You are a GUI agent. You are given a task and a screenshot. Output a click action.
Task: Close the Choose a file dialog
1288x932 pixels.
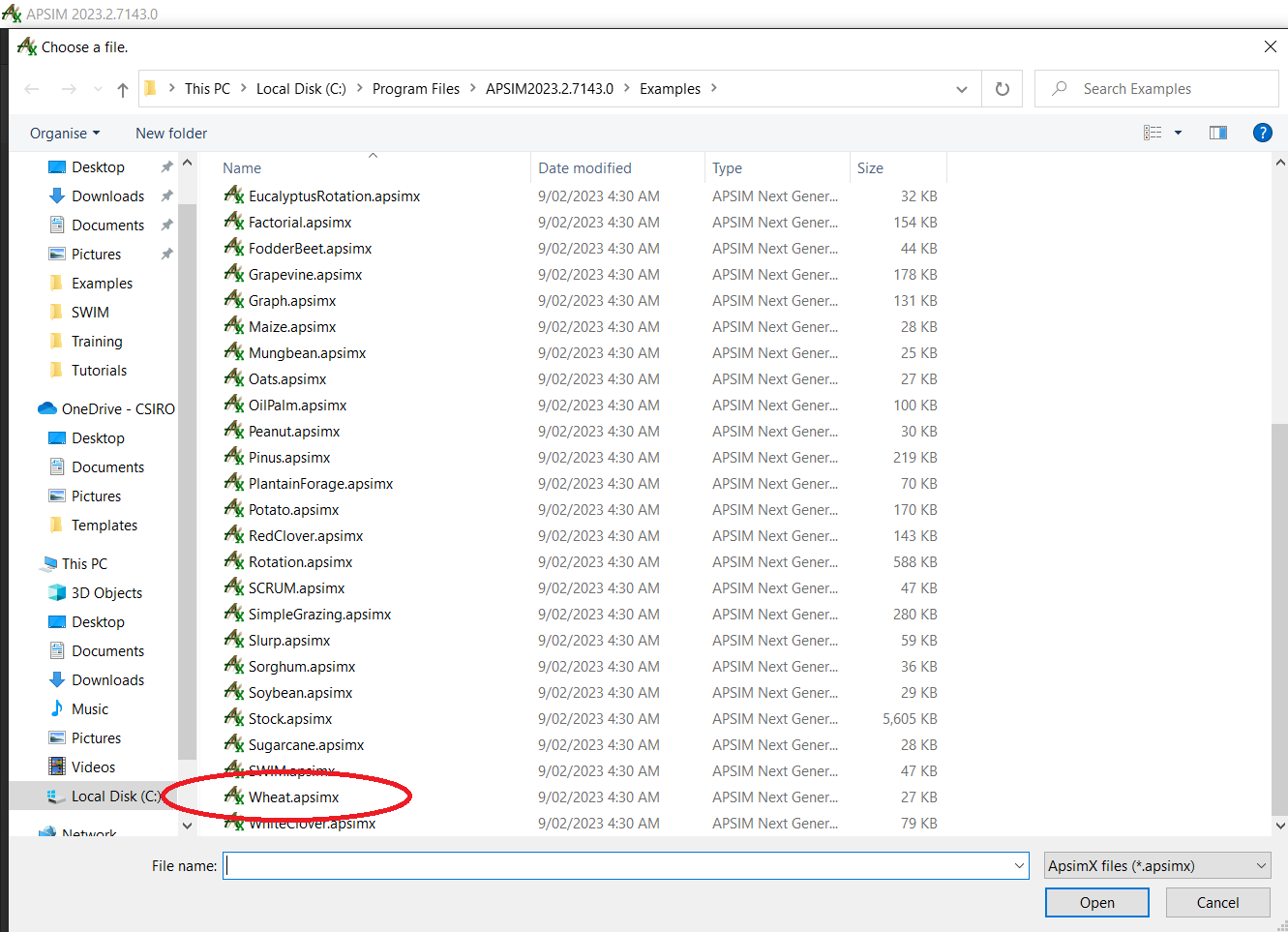[x=1270, y=46]
